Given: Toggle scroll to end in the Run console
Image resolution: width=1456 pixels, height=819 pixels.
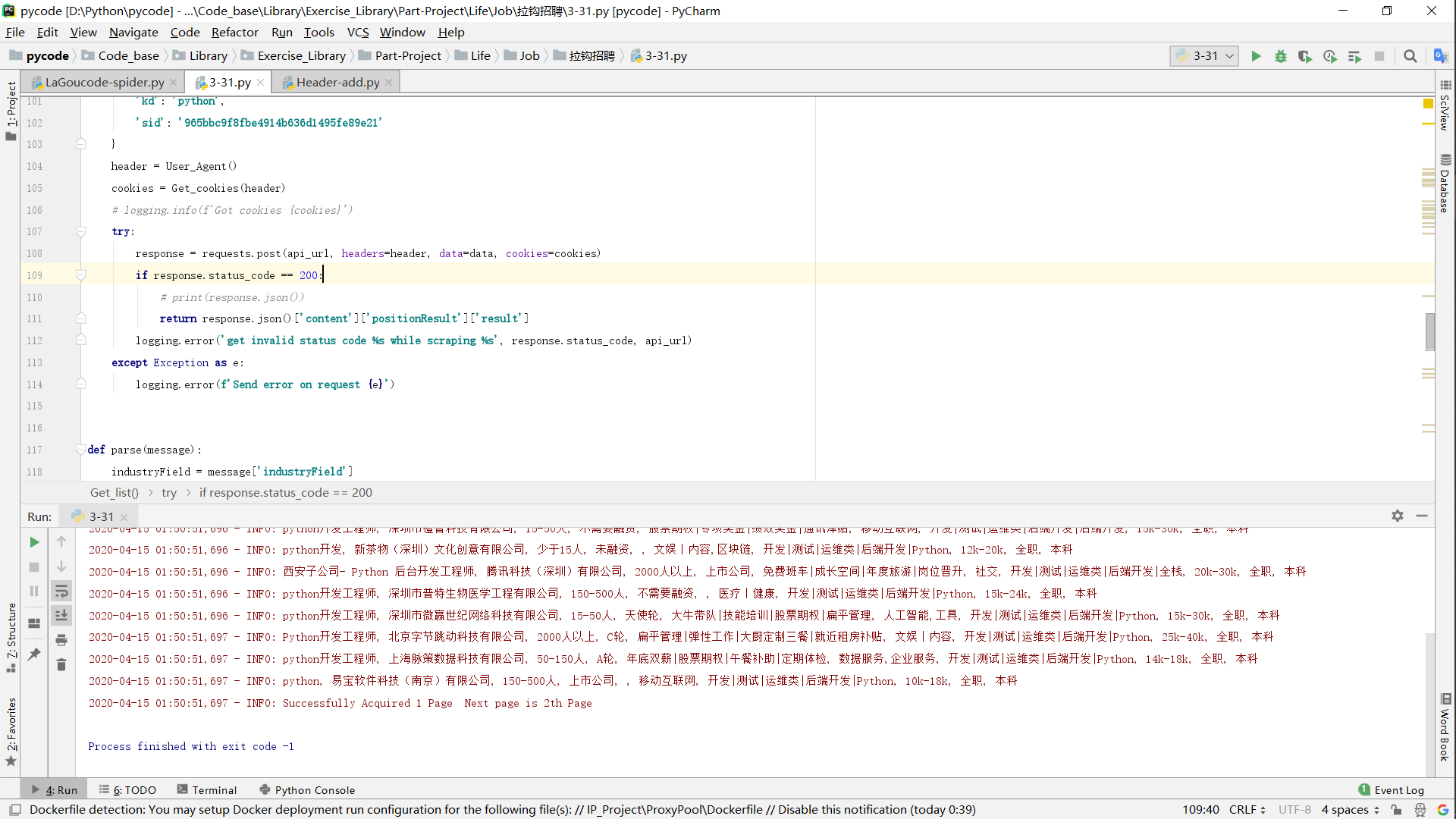Looking at the screenshot, I should (61, 616).
